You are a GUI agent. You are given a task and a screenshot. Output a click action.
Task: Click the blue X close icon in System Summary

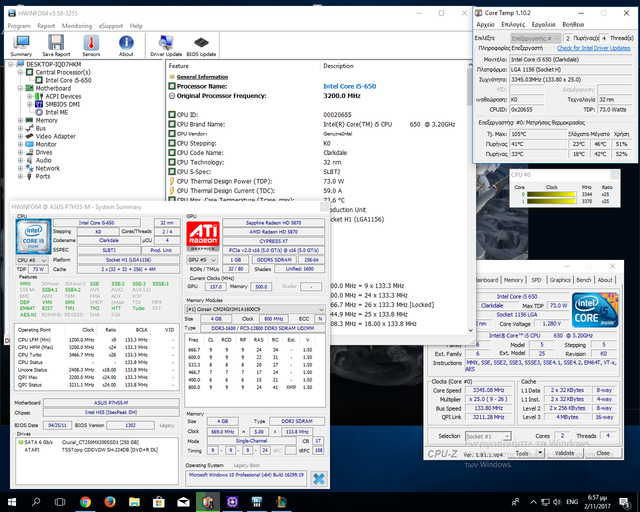coord(319,479)
